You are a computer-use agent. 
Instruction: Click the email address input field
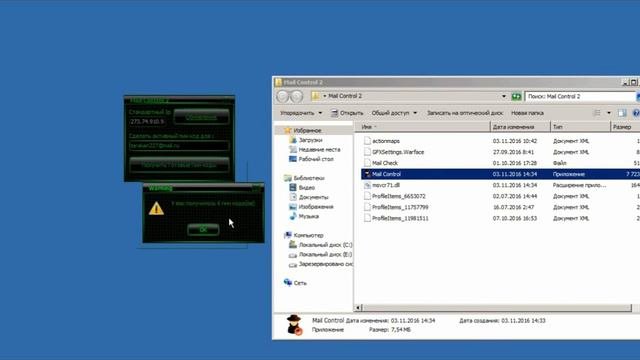(x=179, y=145)
